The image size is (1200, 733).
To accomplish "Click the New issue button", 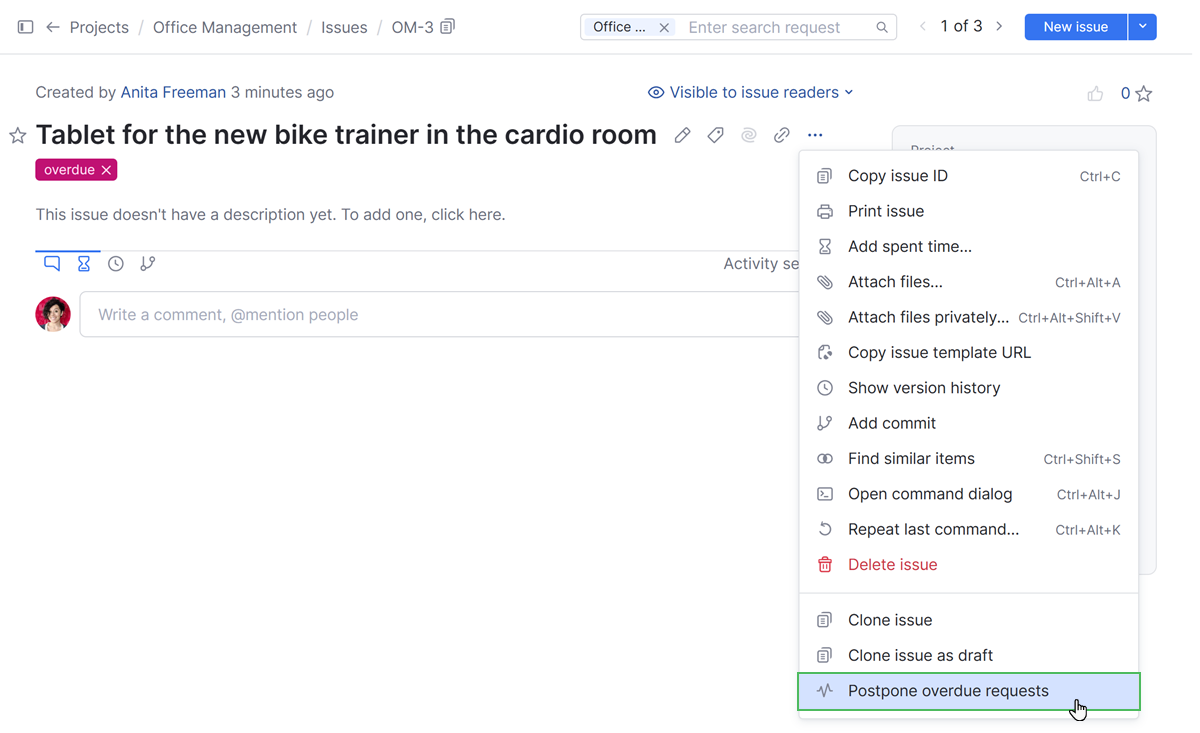I will coord(1075,27).
